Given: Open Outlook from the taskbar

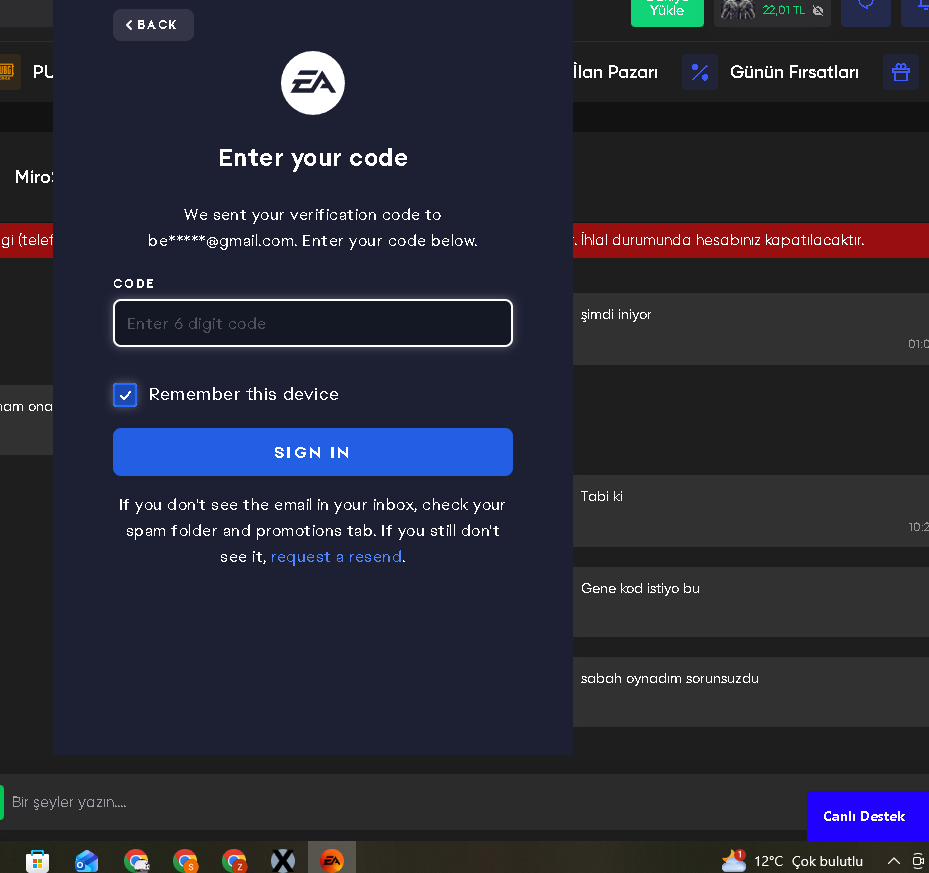Looking at the screenshot, I should (87, 861).
